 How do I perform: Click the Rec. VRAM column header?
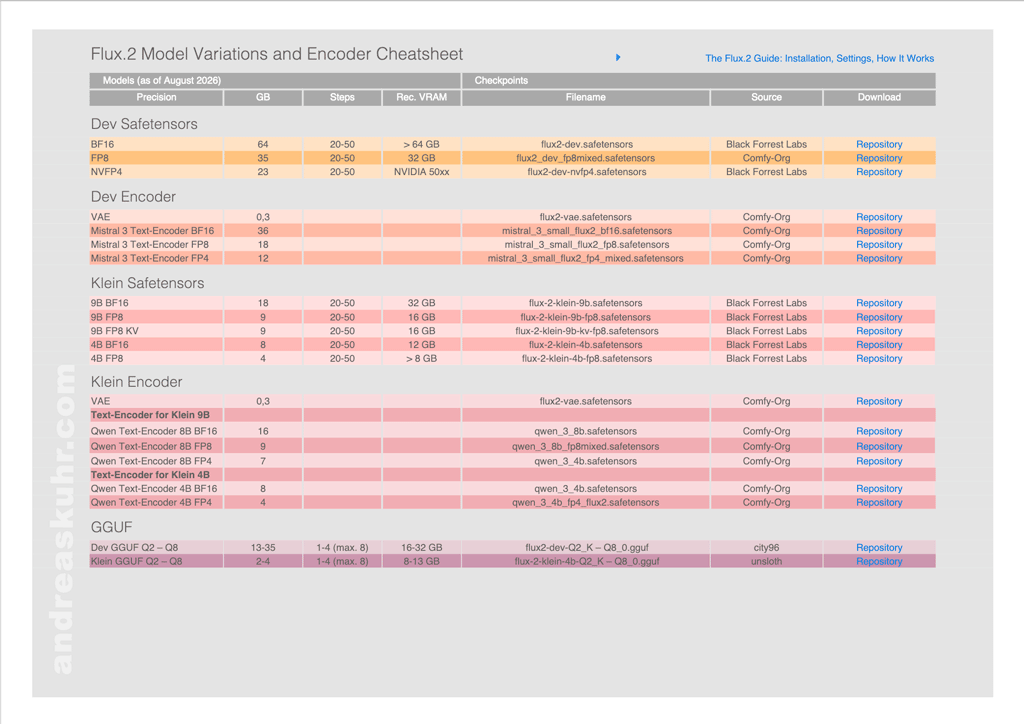coord(421,97)
